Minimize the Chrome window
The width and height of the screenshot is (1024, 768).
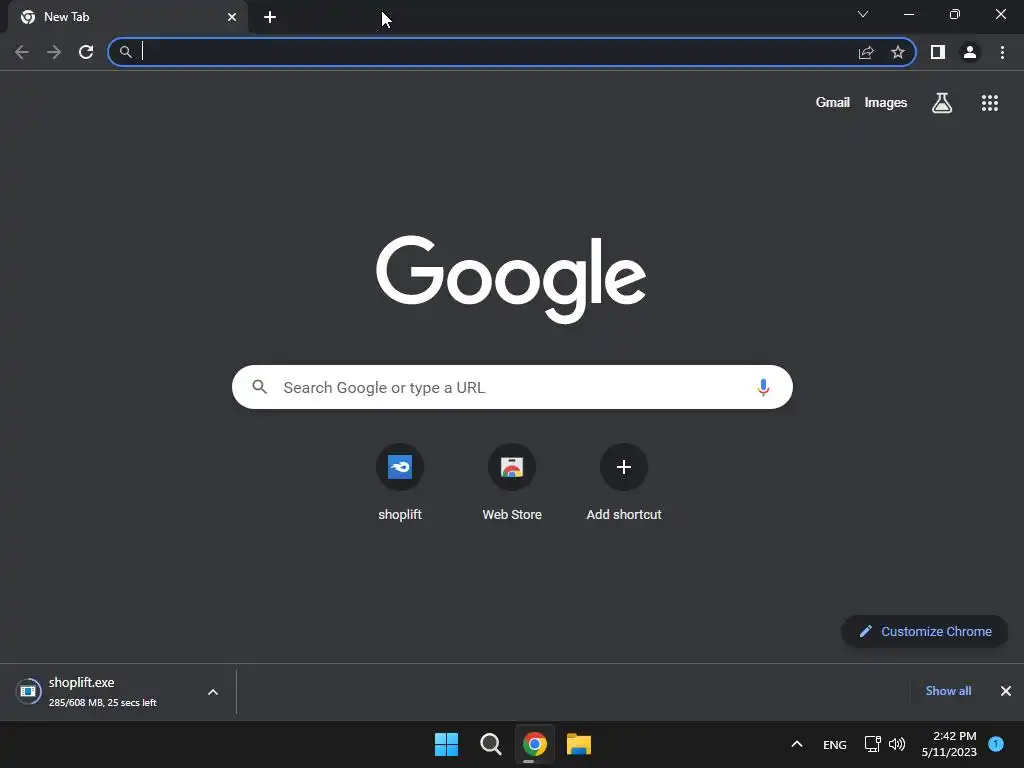click(x=909, y=14)
